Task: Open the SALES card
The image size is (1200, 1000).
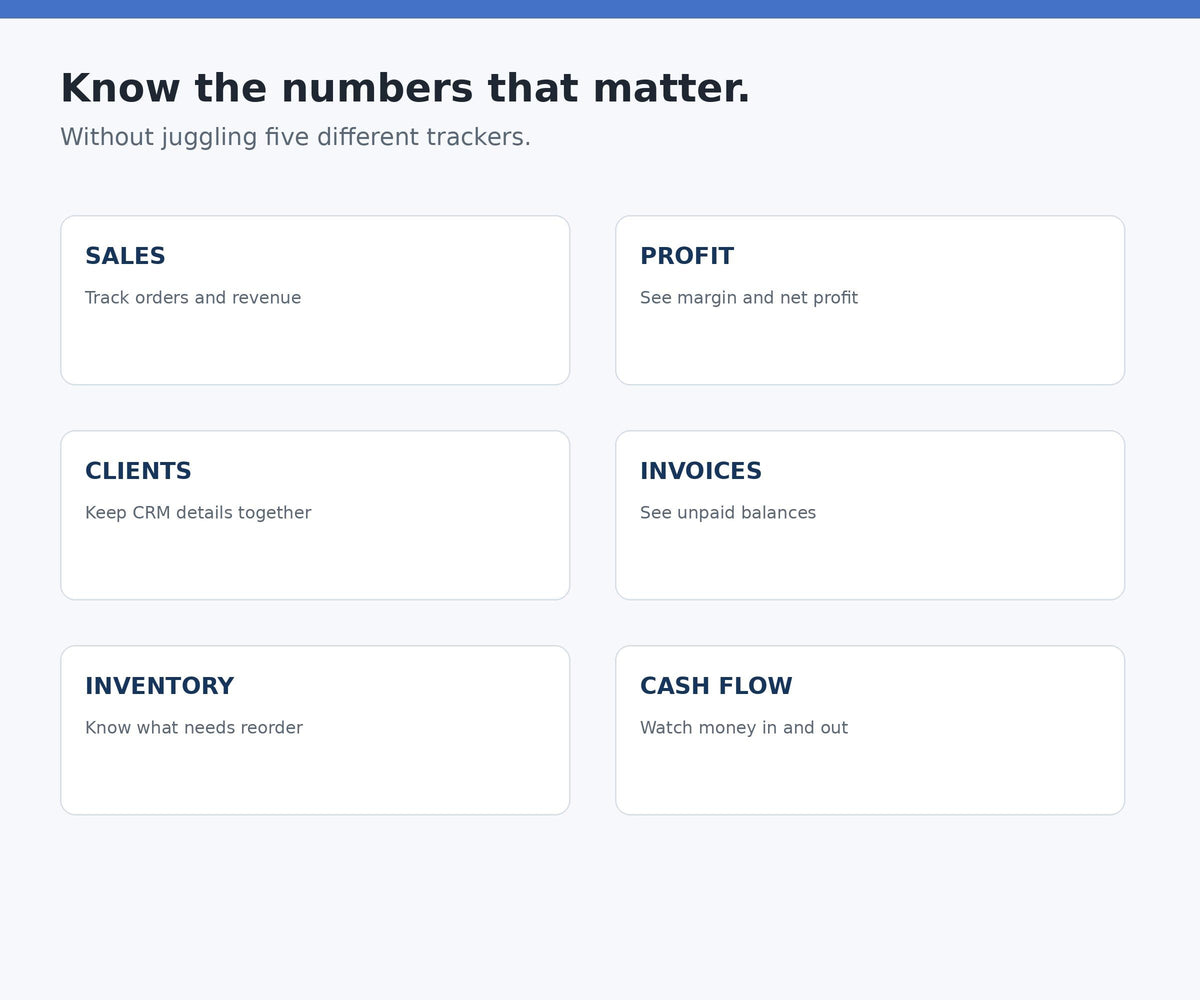Action: tap(315, 300)
